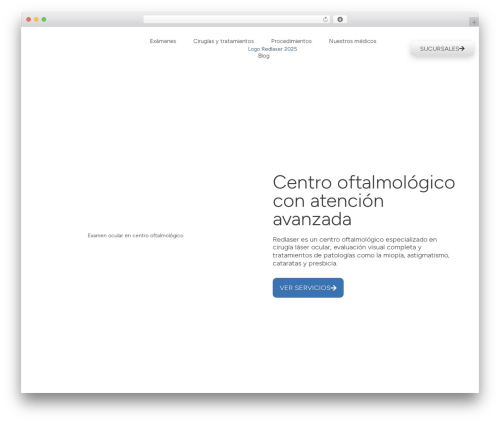This screenshot has width=500, height=423.
Task: Select Procedimientos in the navigation
Action: (x=291, y=41)
